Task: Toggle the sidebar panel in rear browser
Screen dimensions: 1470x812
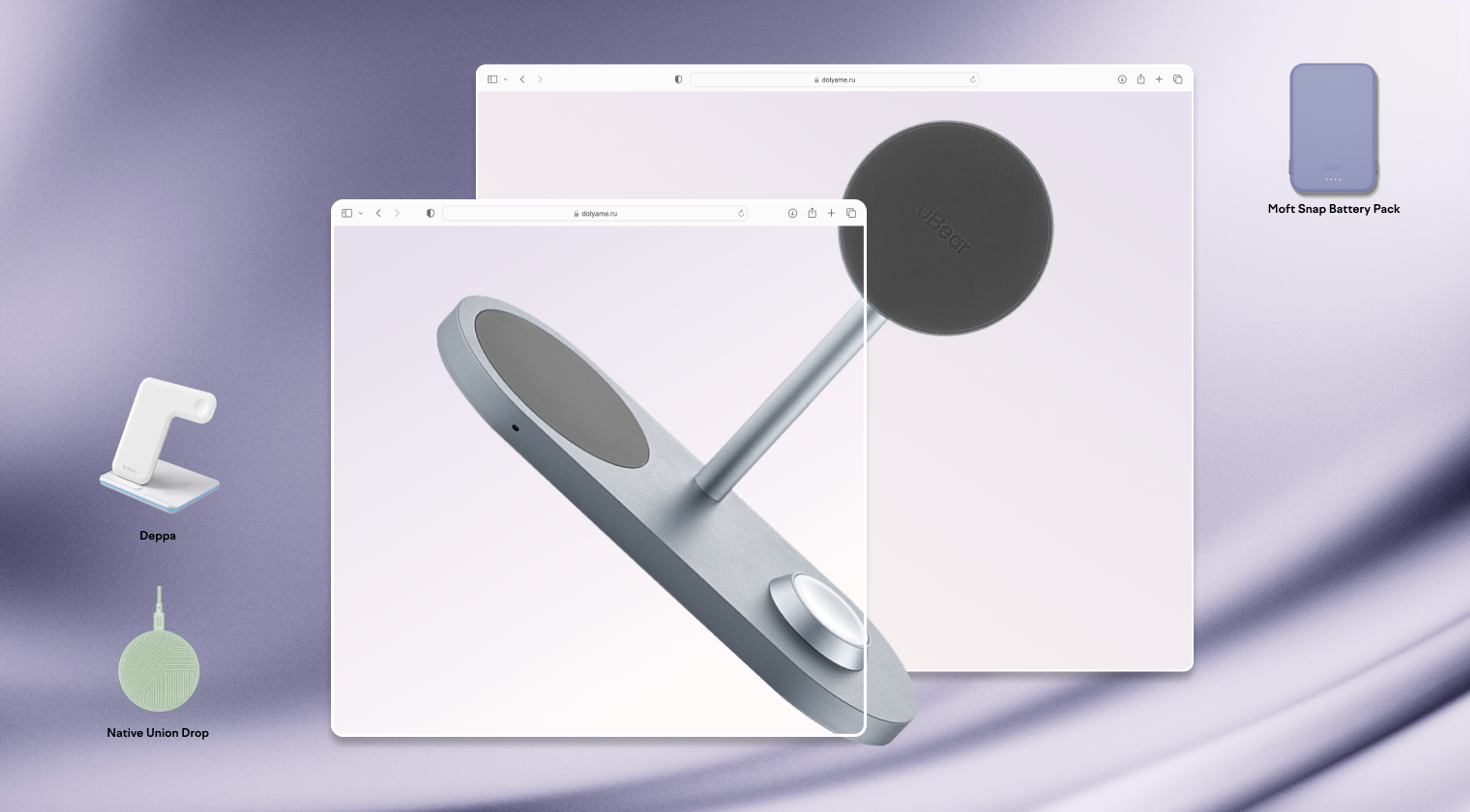Action: pyautogui.click(x=491, y=79)
